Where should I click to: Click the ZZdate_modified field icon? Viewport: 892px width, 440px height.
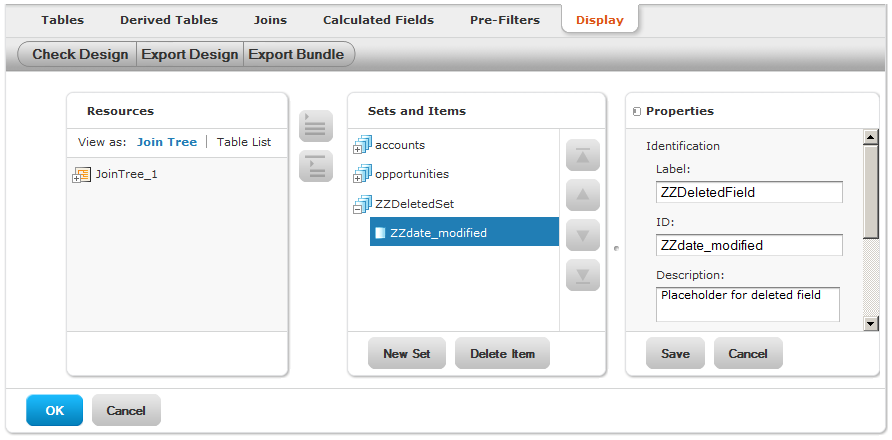point(380,233)
